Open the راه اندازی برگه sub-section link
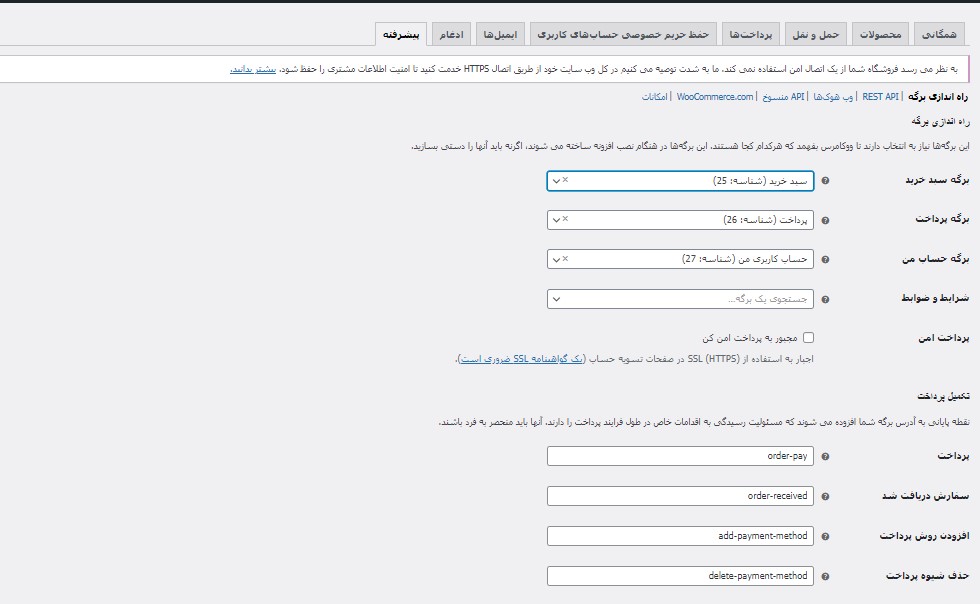This screenshot has height=604, width=980. pos(938,97)
